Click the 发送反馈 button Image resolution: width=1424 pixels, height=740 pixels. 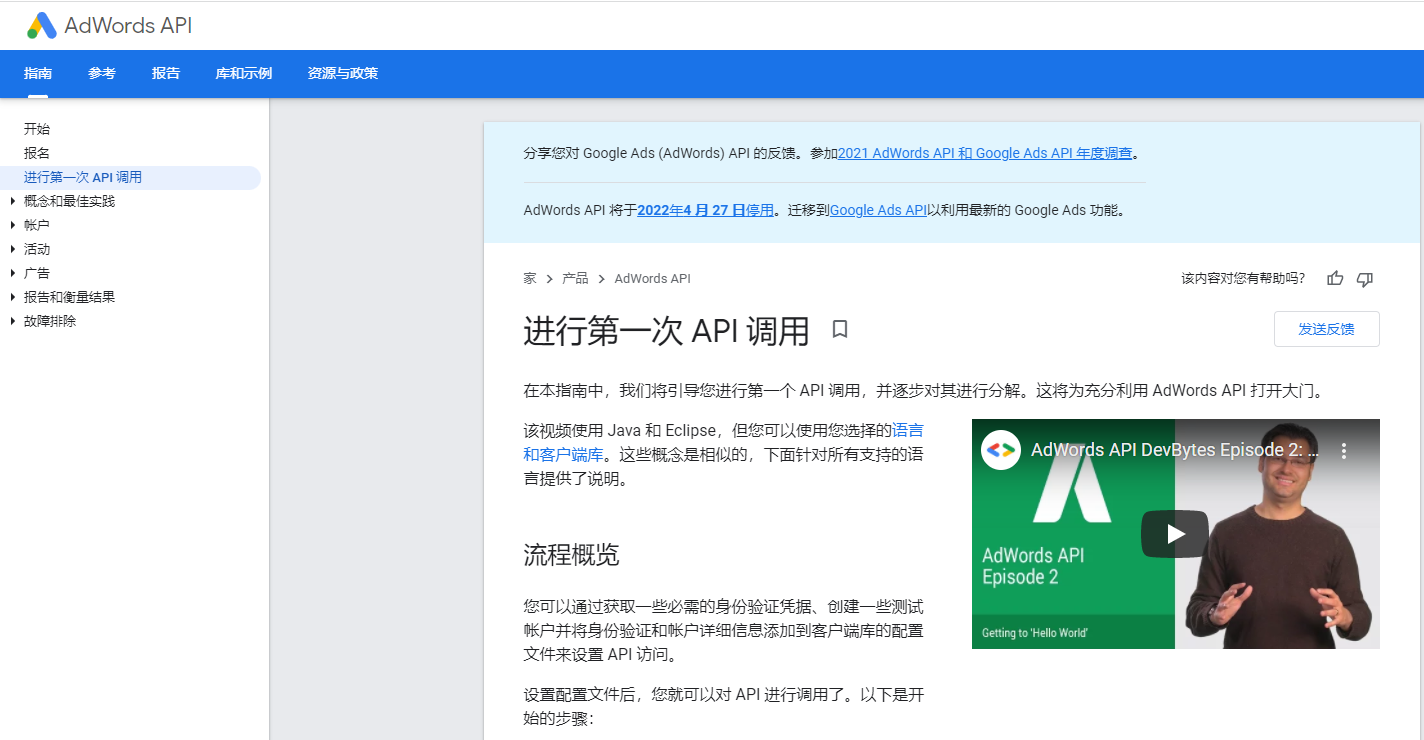tap(1326, 329)
